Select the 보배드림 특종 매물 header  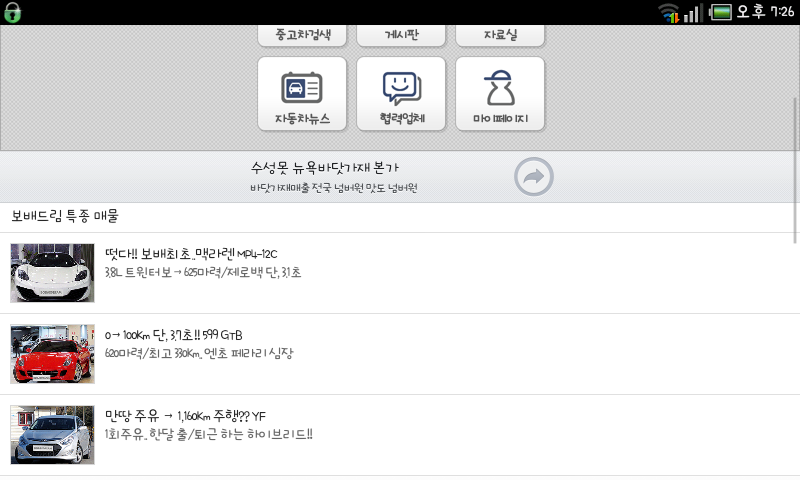point(65,216)
